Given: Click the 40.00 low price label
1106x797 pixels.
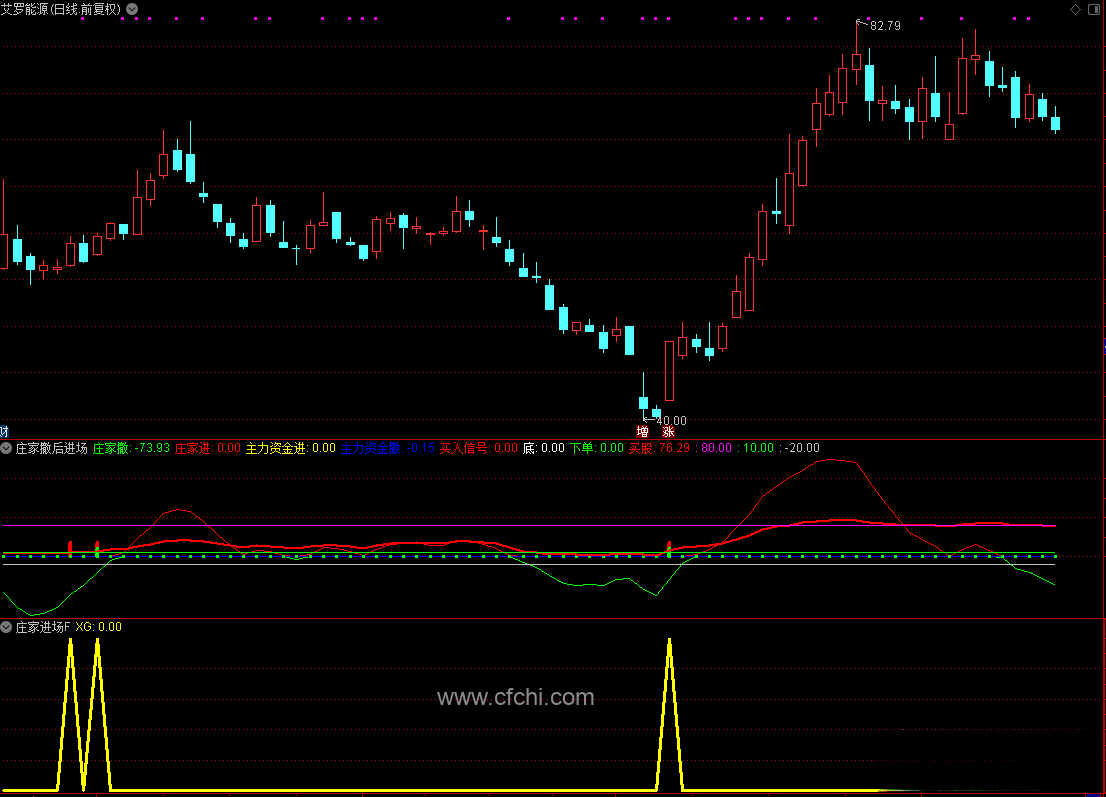Looking at the screenshot, I should pos(672,421).
